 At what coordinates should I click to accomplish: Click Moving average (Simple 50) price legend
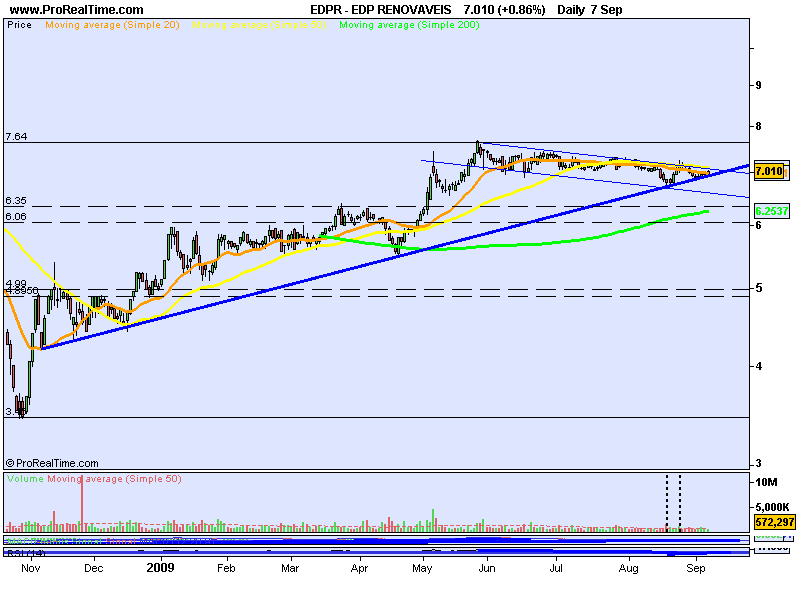click(x=259, y=25)
